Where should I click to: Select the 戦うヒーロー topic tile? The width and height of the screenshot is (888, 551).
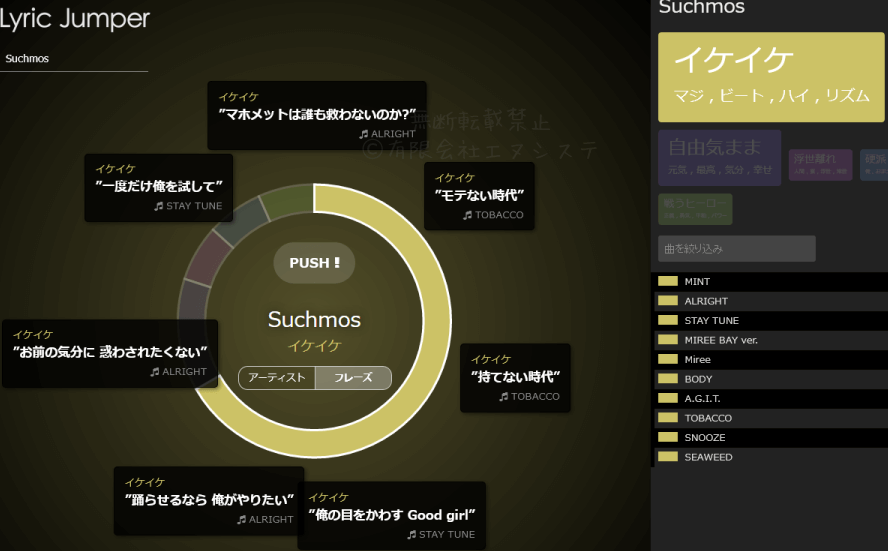(x=695, y=209)
